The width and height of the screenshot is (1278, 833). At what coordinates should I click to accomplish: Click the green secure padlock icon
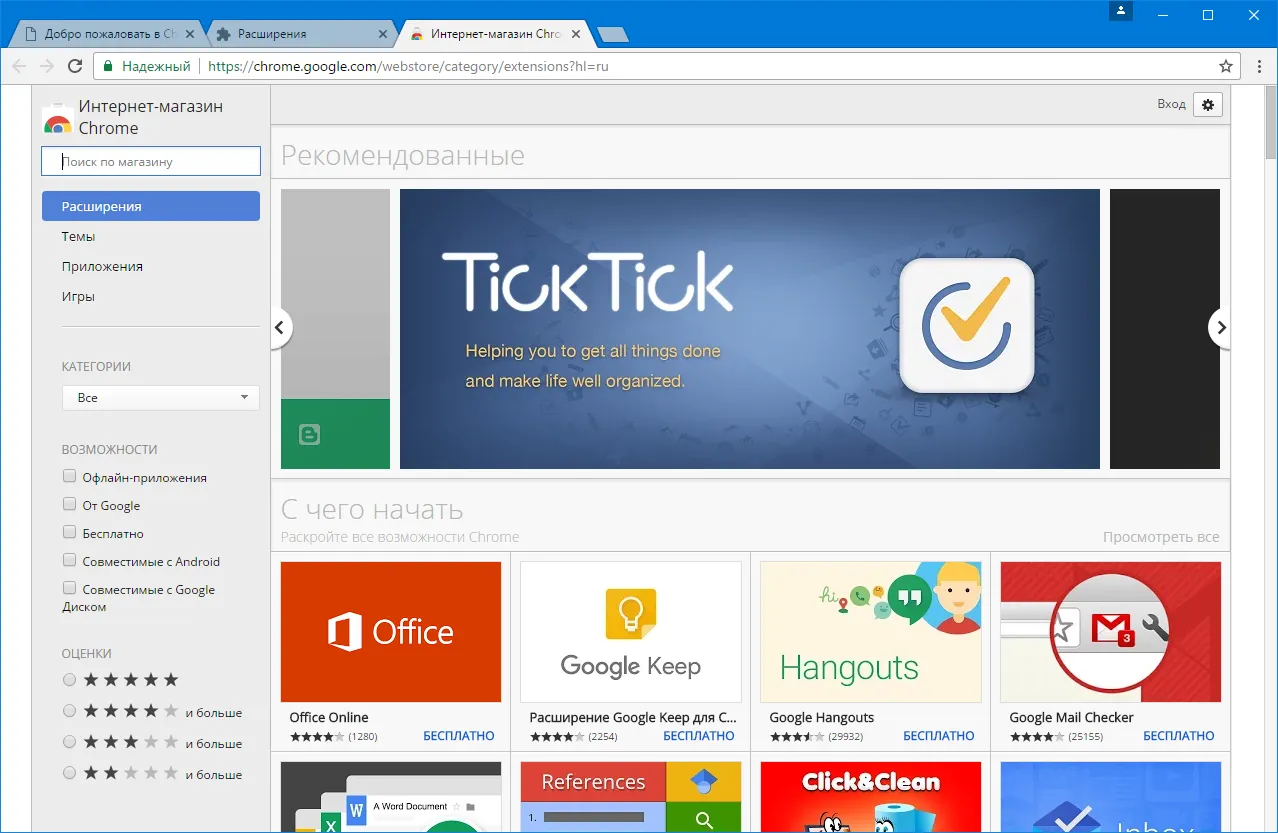(x=108, y=66)
